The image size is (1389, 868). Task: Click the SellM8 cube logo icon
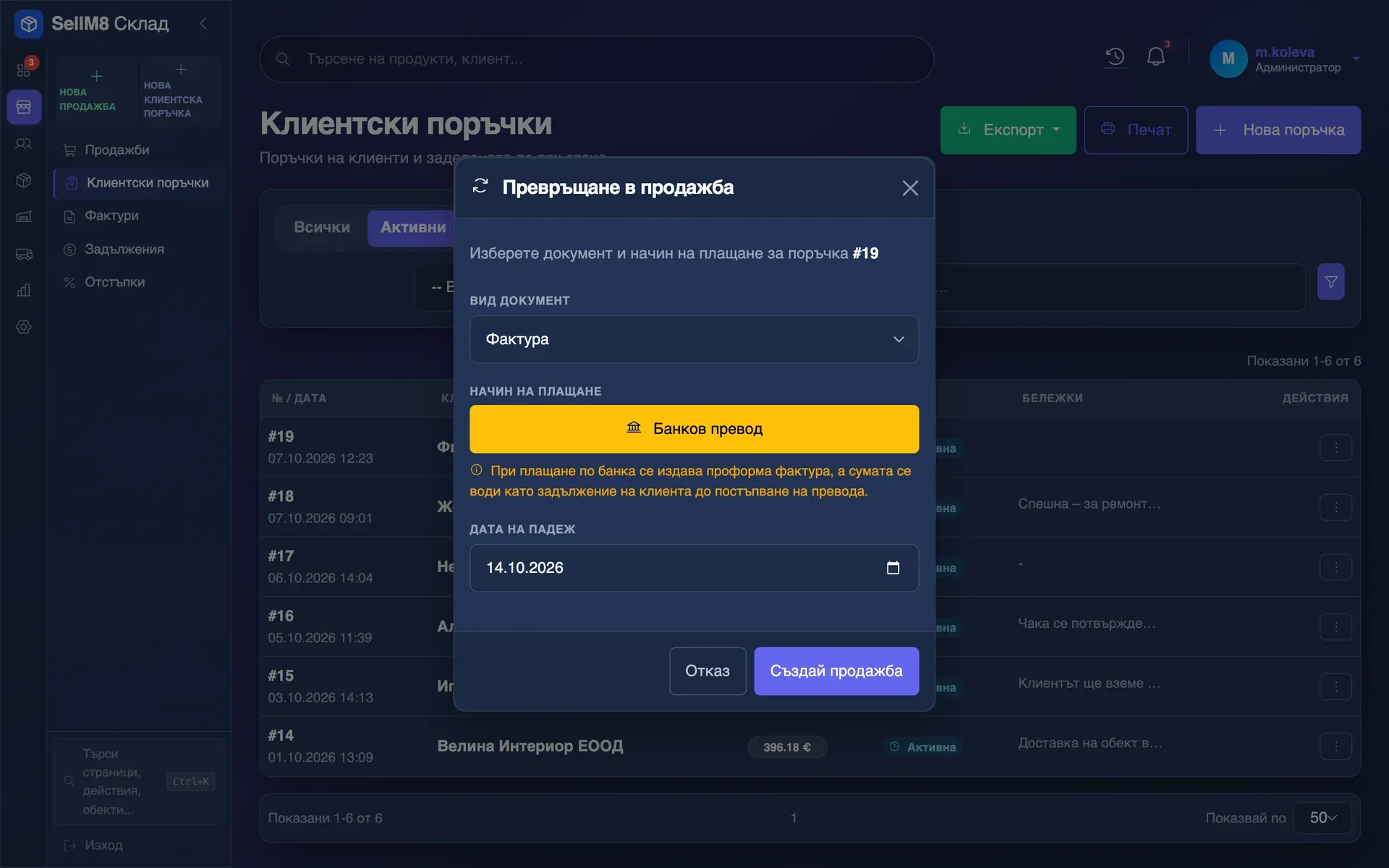28,24
